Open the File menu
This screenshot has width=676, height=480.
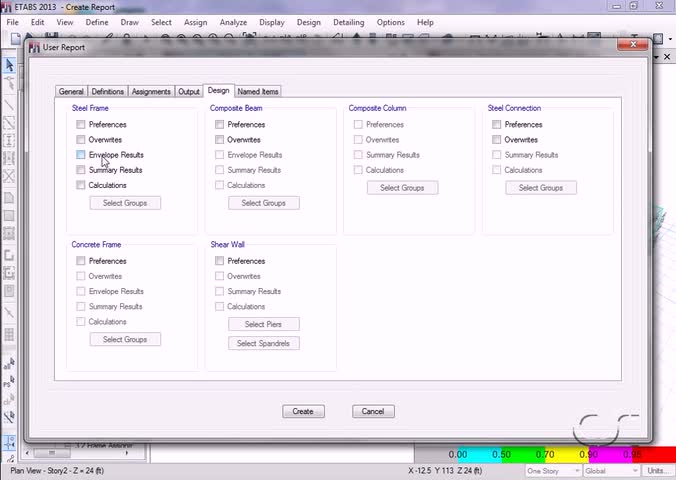click(x=13, y=22)
